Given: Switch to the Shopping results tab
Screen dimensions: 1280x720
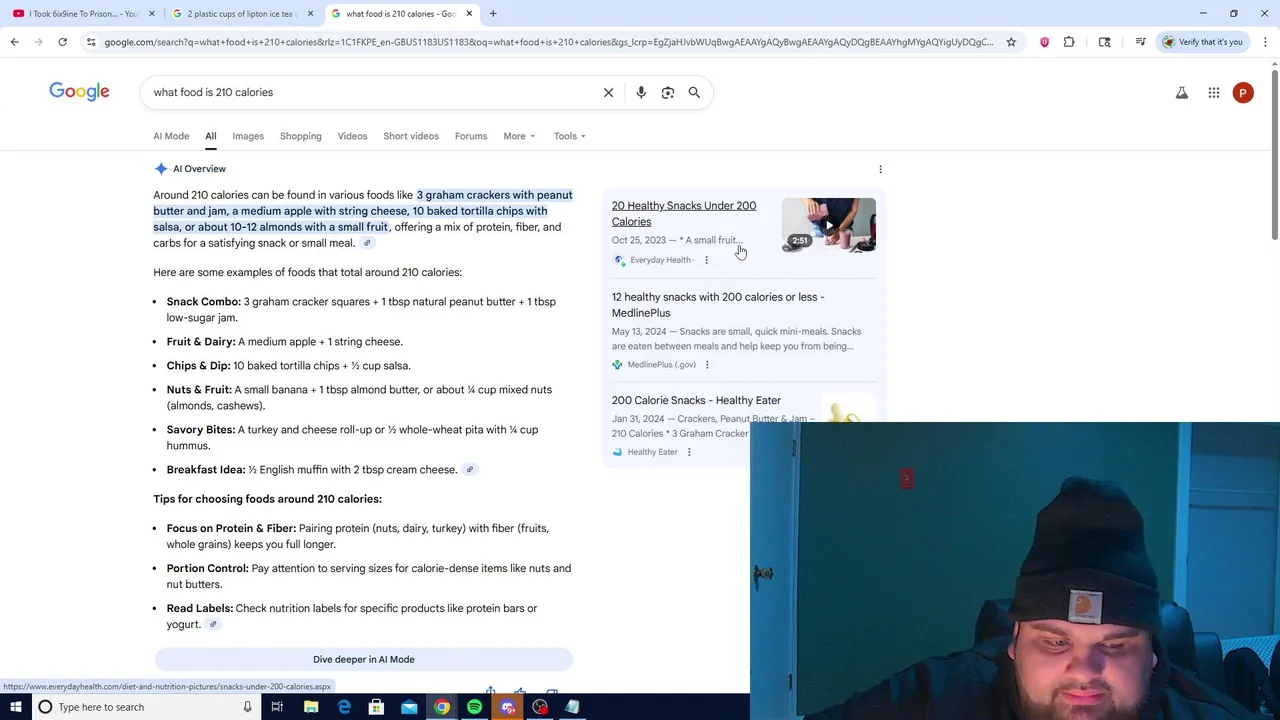Looking at the screenshot, I should pos(301,136).
